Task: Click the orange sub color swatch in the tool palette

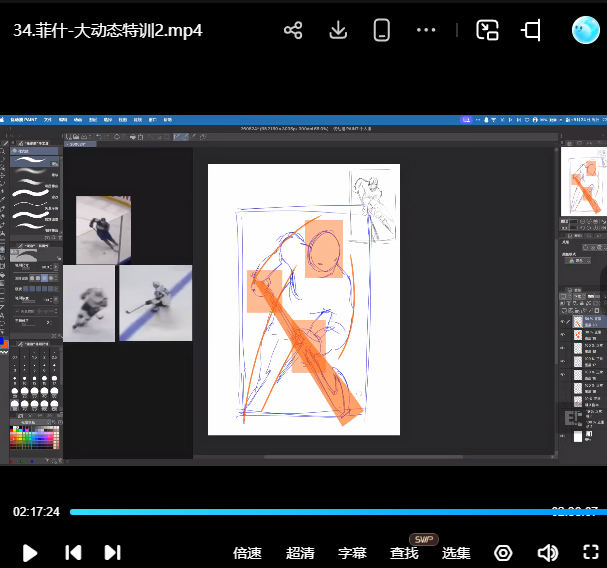Action: (x=5, y=344)
